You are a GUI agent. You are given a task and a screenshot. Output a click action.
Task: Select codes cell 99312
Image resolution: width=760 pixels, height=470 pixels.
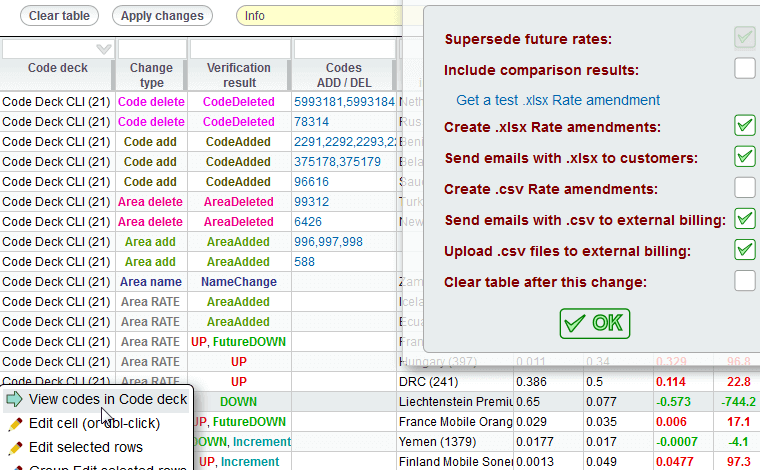point(344,202)
